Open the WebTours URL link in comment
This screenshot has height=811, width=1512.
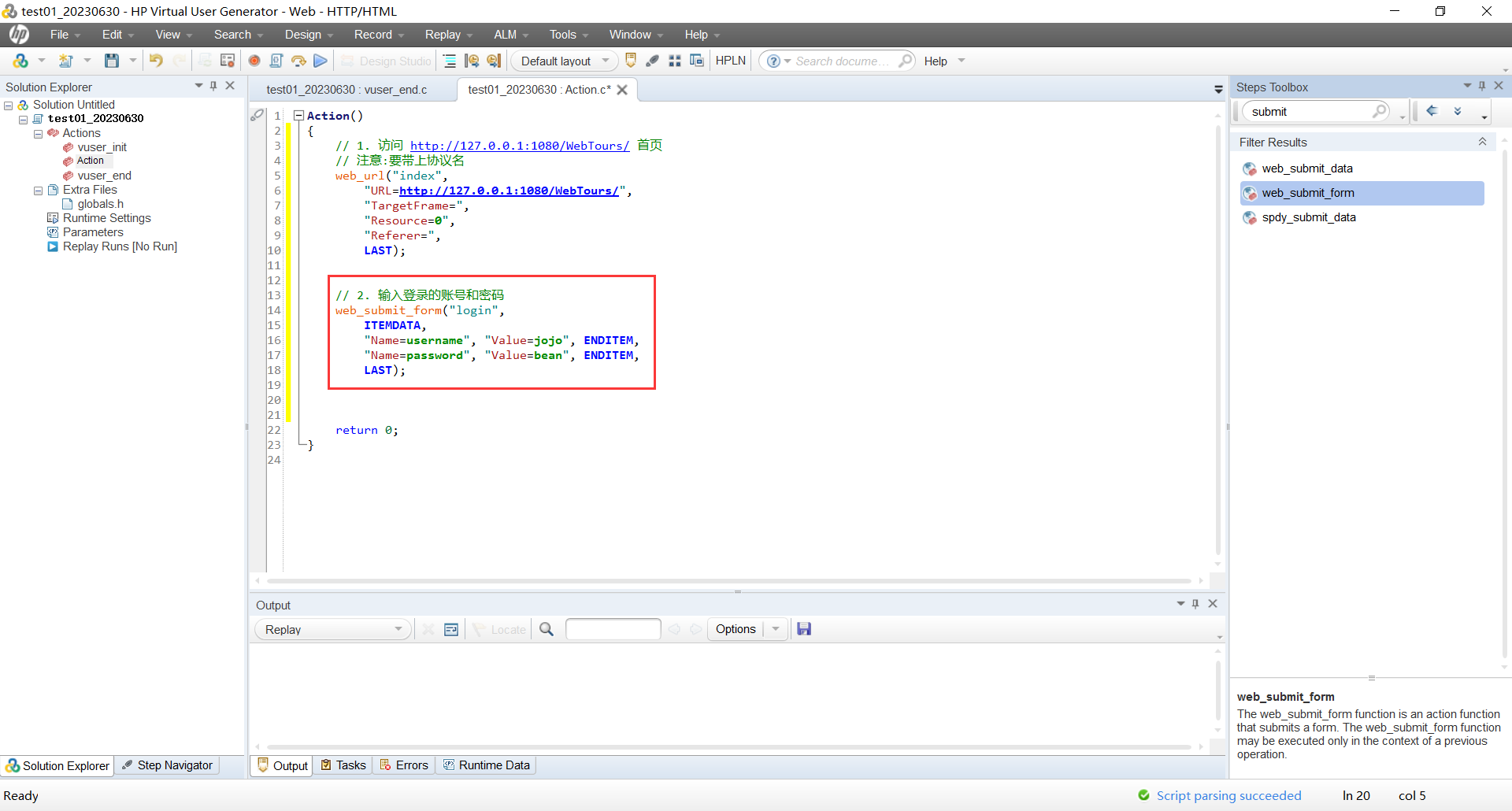coord(520,146)
